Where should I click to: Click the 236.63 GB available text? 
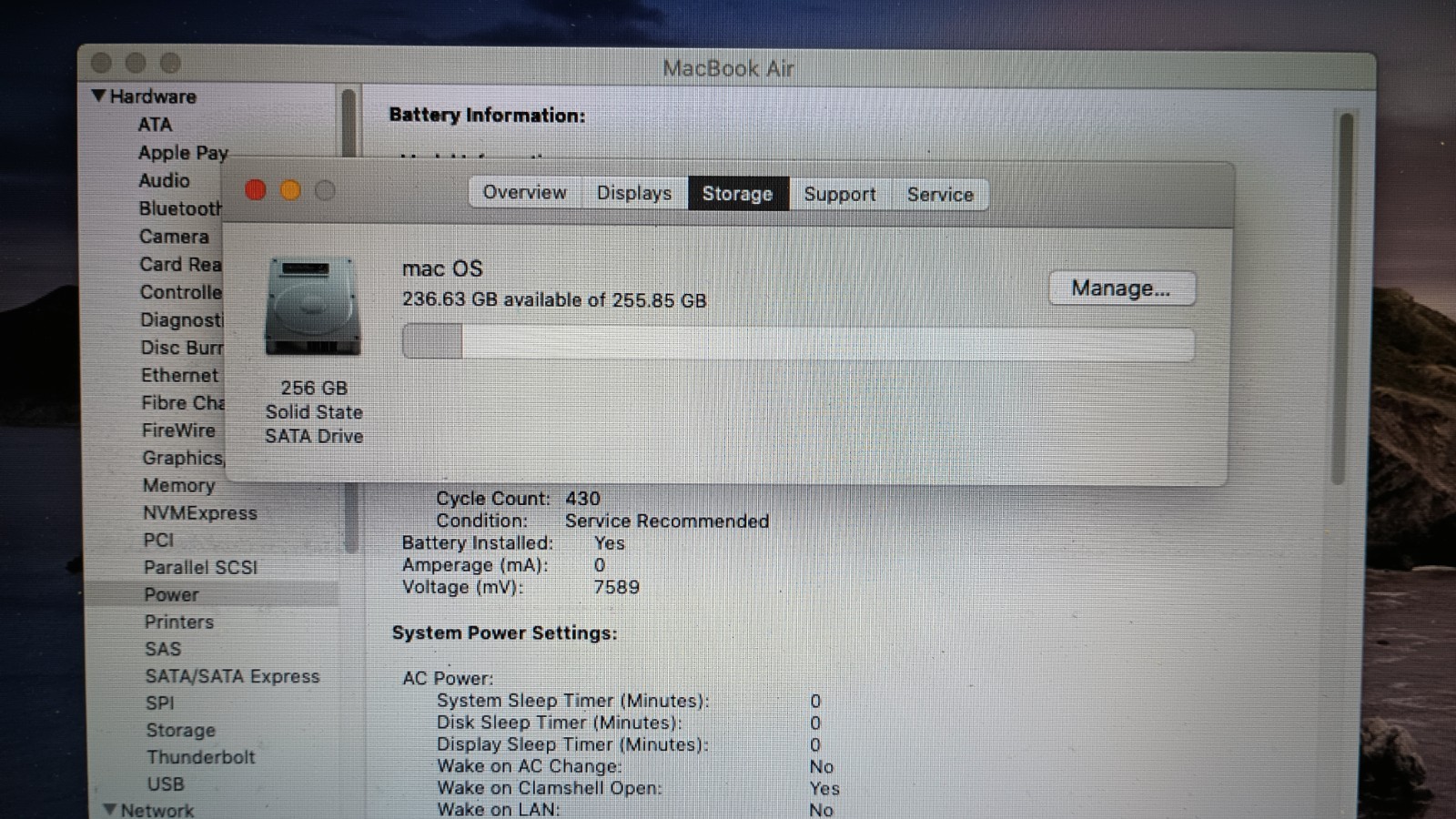tap(554, 299)
